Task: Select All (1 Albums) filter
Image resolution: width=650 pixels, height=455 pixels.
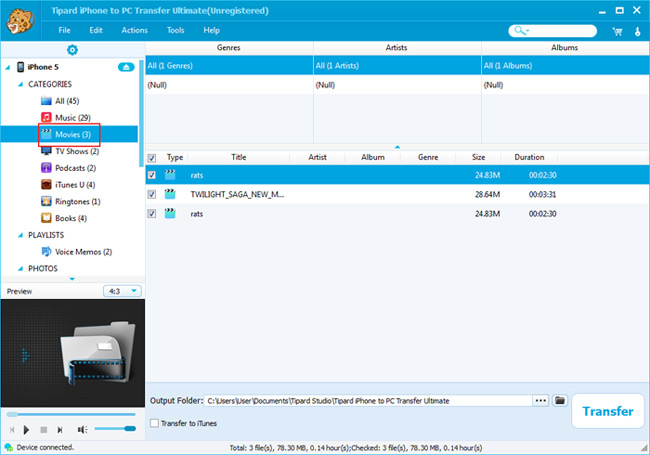Action: [x=565, y=65]
